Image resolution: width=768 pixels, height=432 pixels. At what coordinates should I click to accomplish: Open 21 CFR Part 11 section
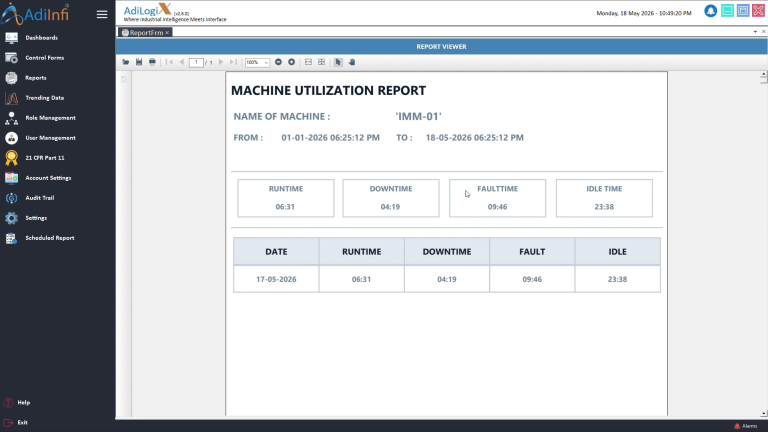click(44, 158)
